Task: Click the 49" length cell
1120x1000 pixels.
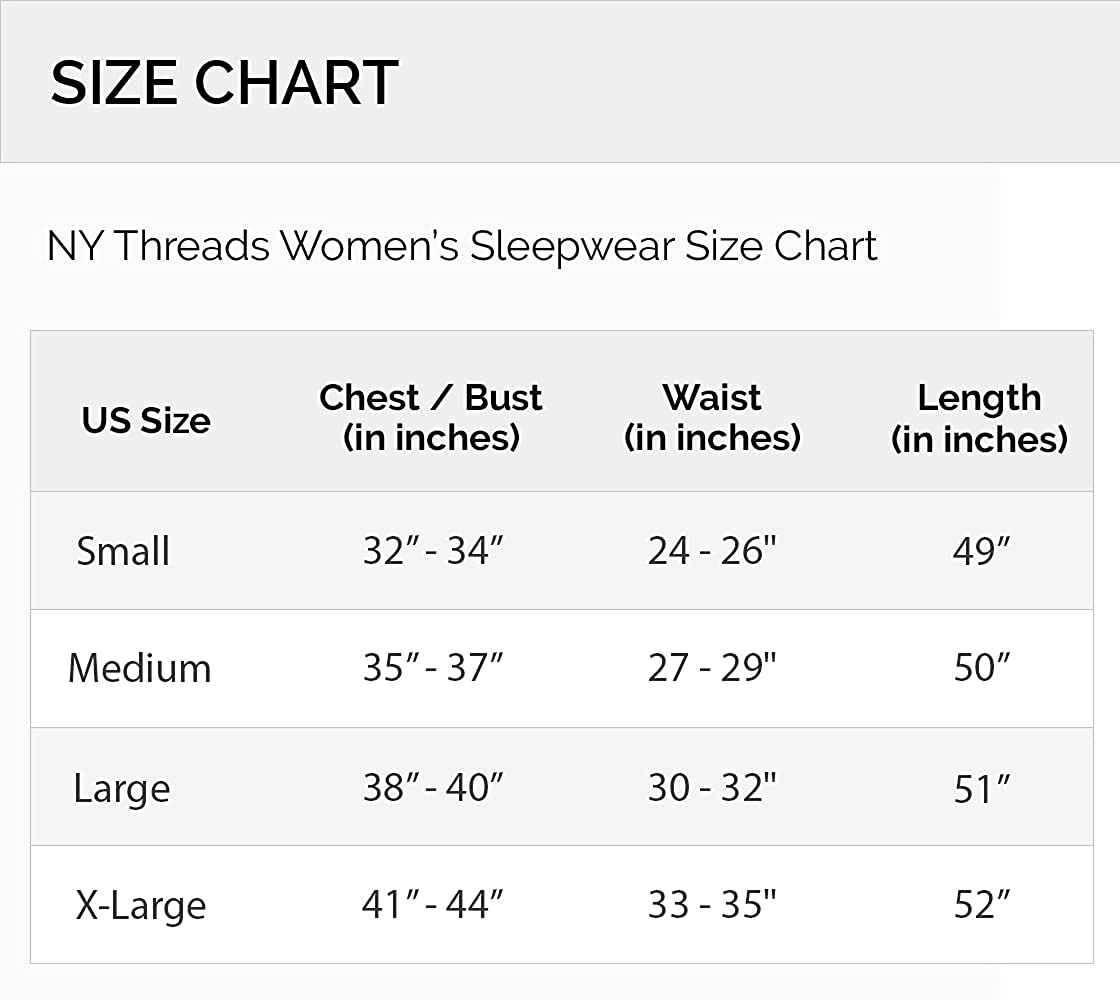Action: point(981,551)
